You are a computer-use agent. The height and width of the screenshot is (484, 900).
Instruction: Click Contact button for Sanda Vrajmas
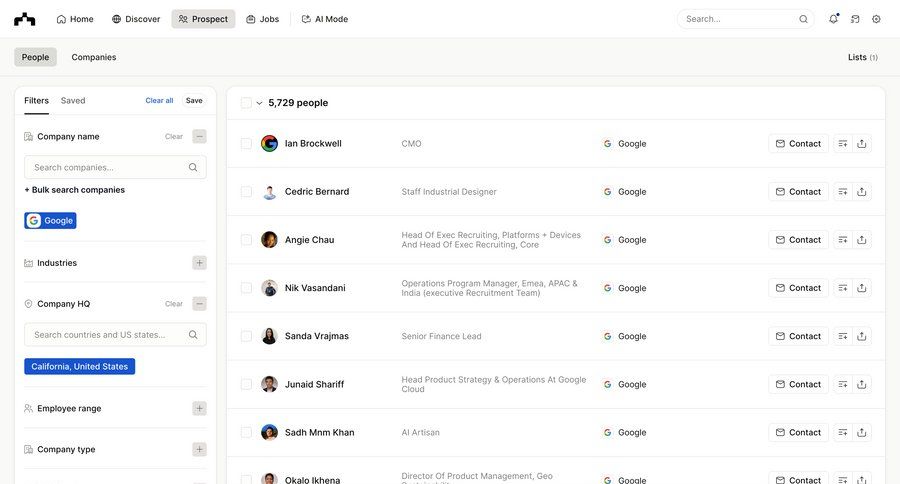tap(798, 336)
